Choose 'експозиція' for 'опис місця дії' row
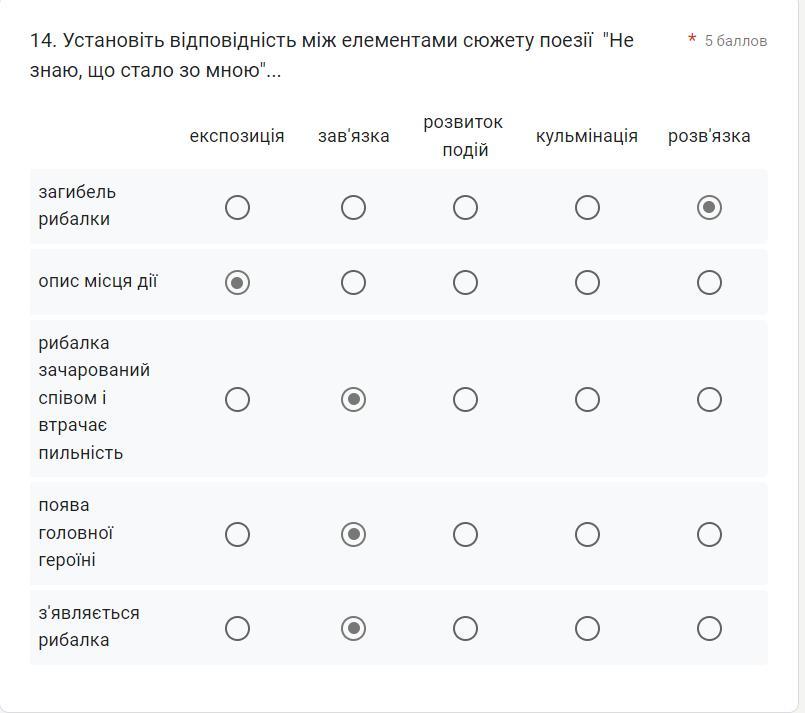The height and width of the screenshot is (713, 805). 237,282
